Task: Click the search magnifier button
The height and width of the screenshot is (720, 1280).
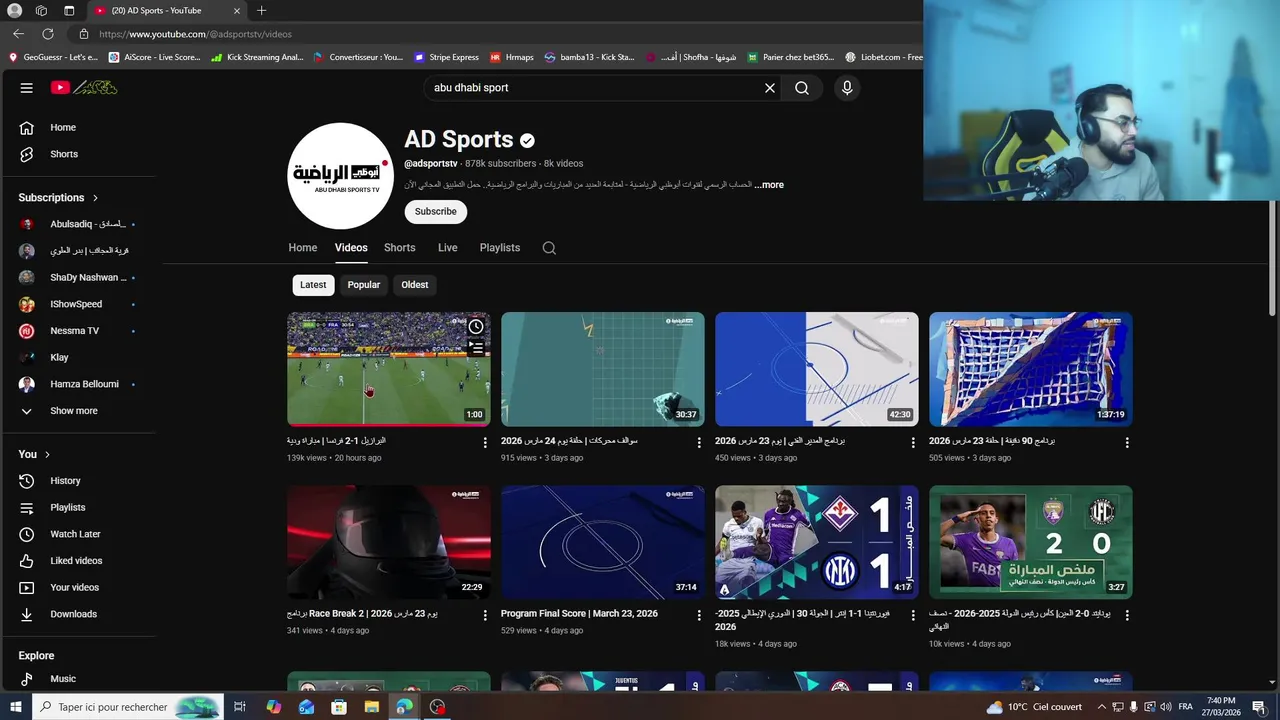Action: 802,88
